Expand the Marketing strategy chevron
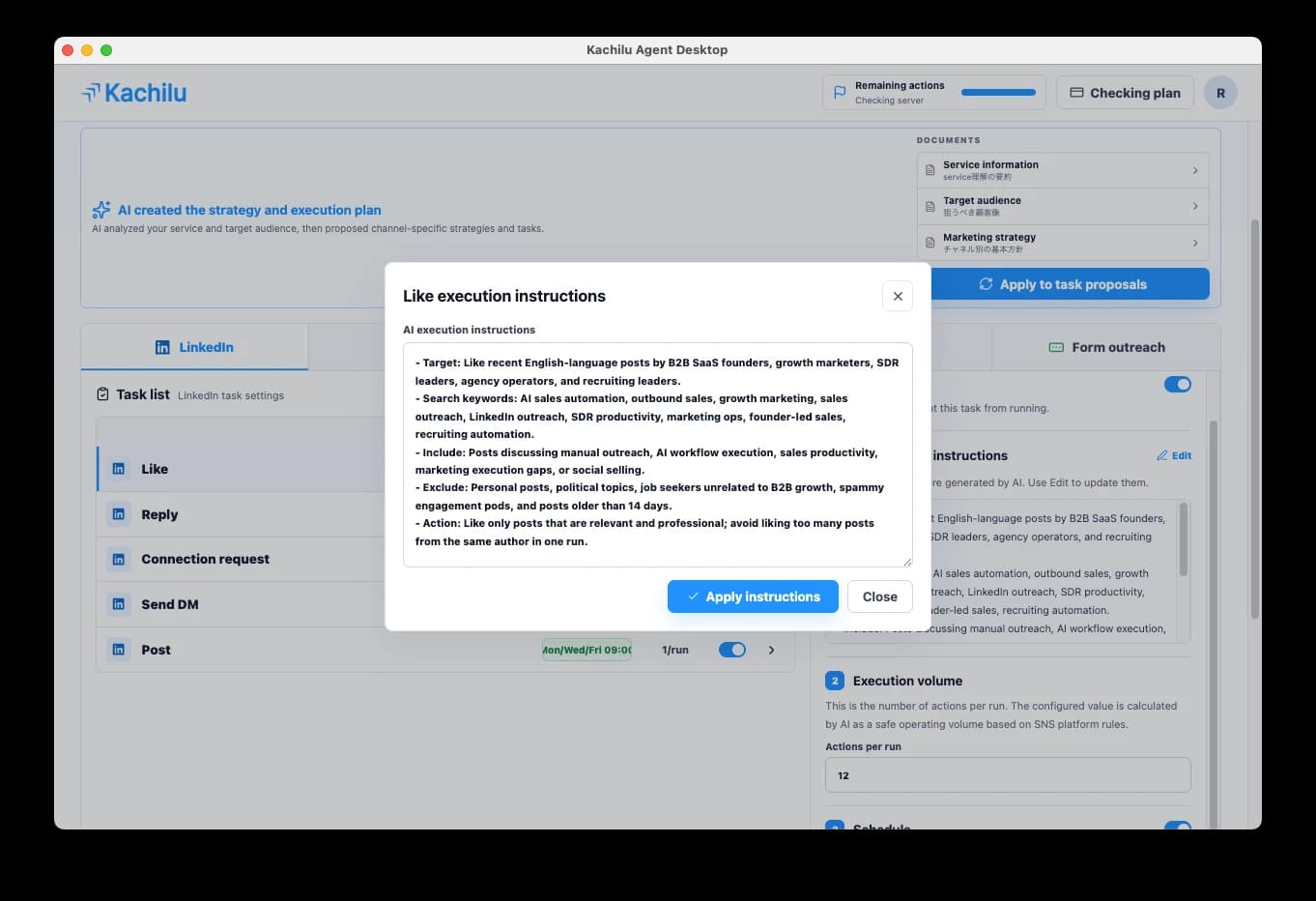This screenshot has height=901, width=1316. tap(1195, 243)
